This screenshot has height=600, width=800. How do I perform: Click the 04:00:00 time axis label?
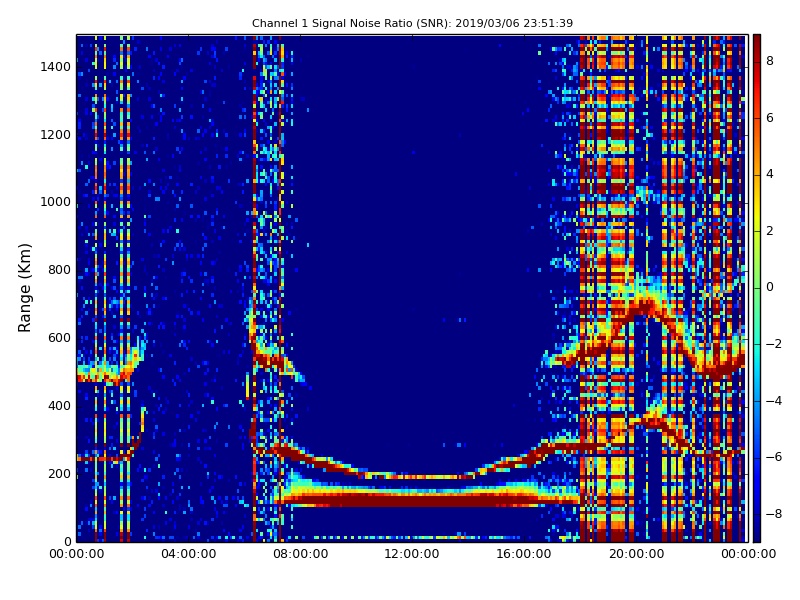point(188,554)
